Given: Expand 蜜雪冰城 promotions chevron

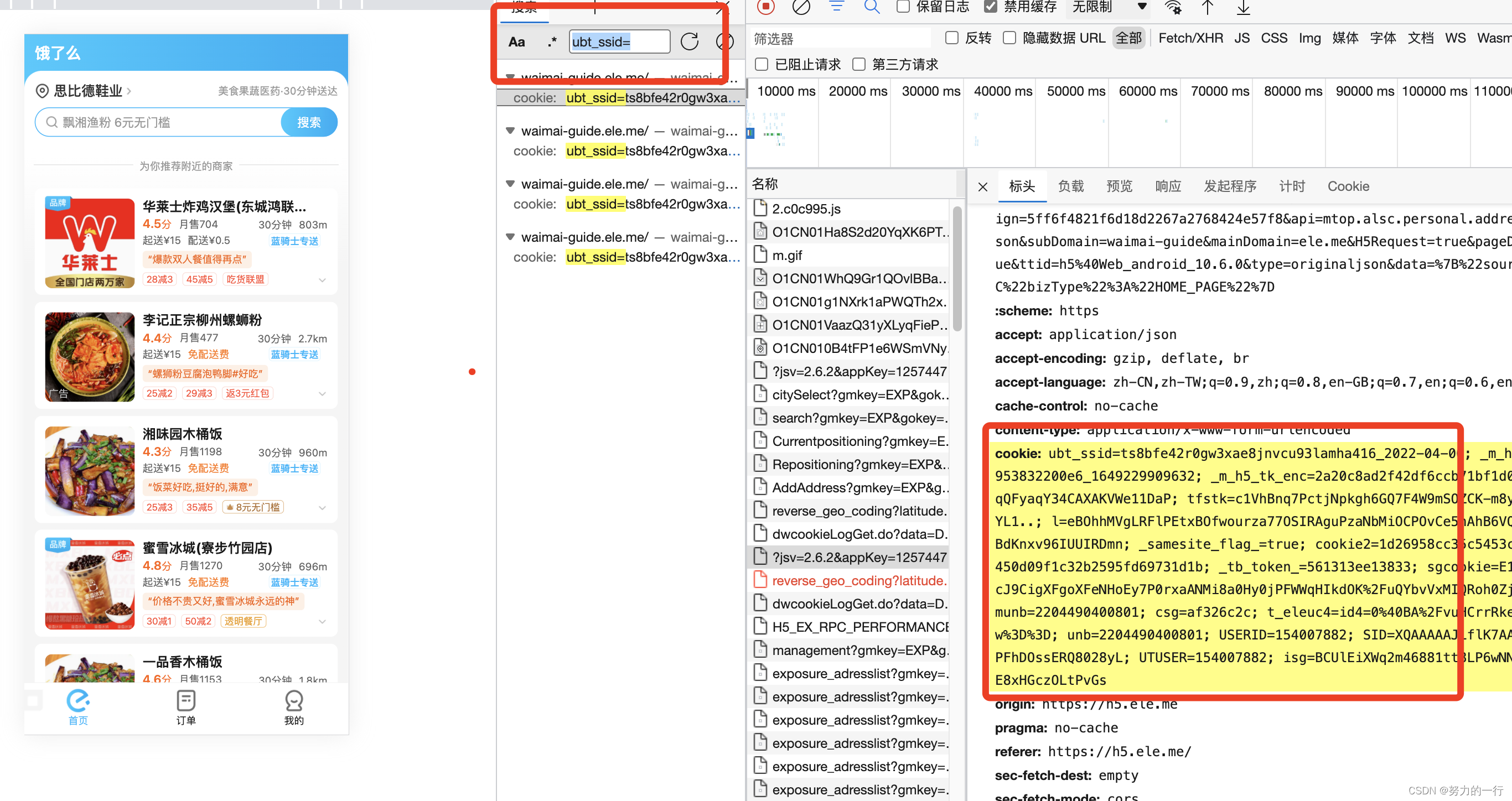Looking at the screenshot, I should 322,621.
